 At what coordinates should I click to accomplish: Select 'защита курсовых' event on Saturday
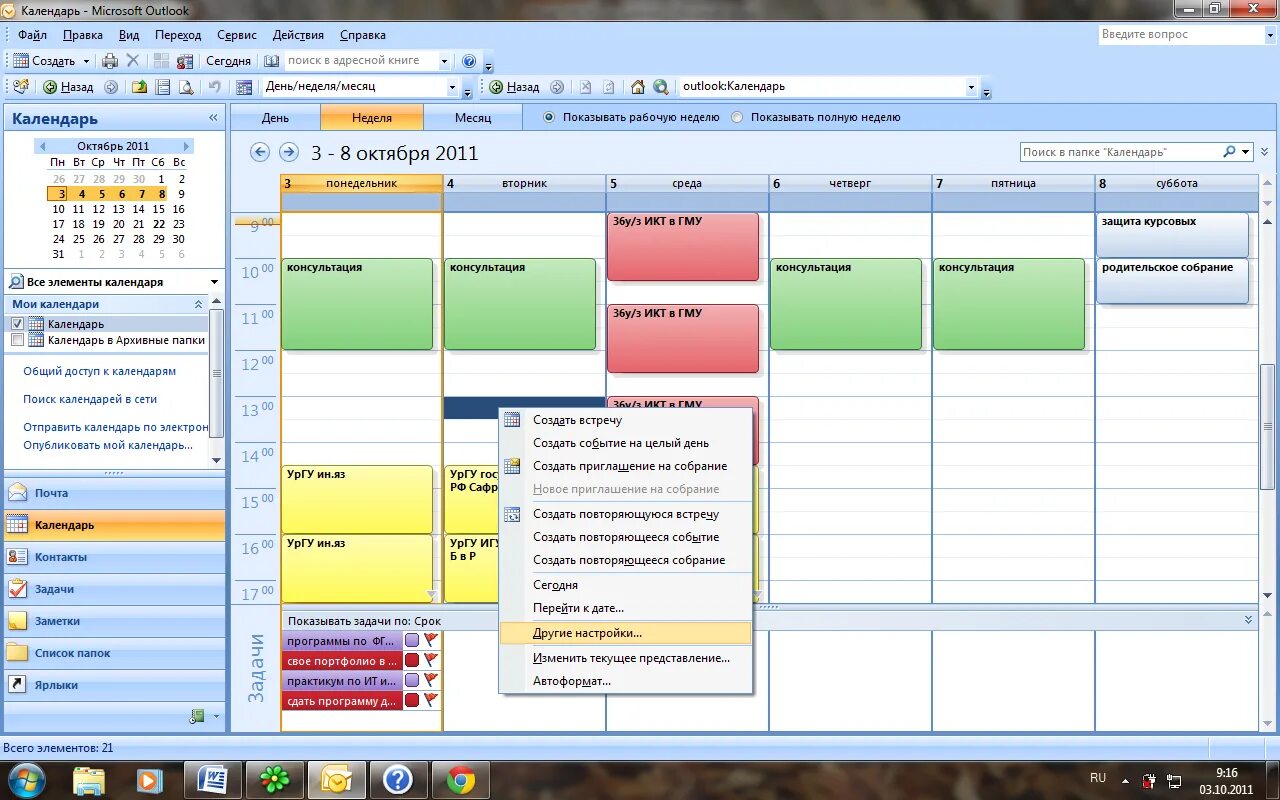pos(1172,234)
